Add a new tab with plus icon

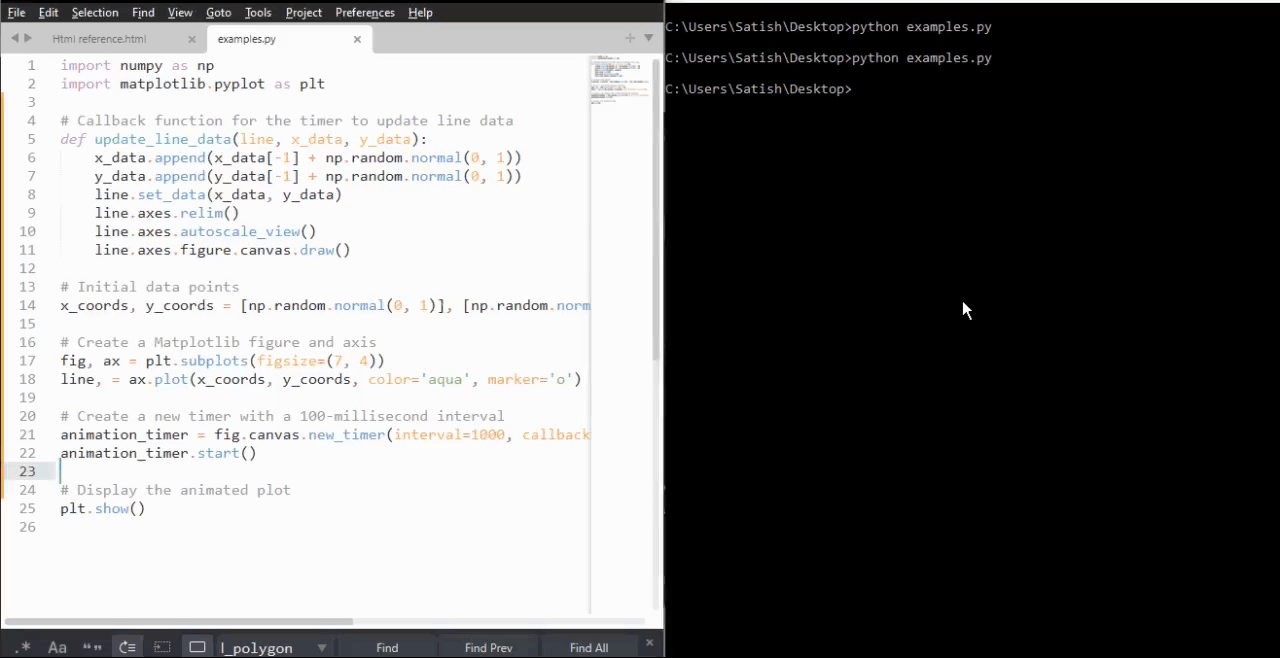pyautogui.click(x=629, y=38)
